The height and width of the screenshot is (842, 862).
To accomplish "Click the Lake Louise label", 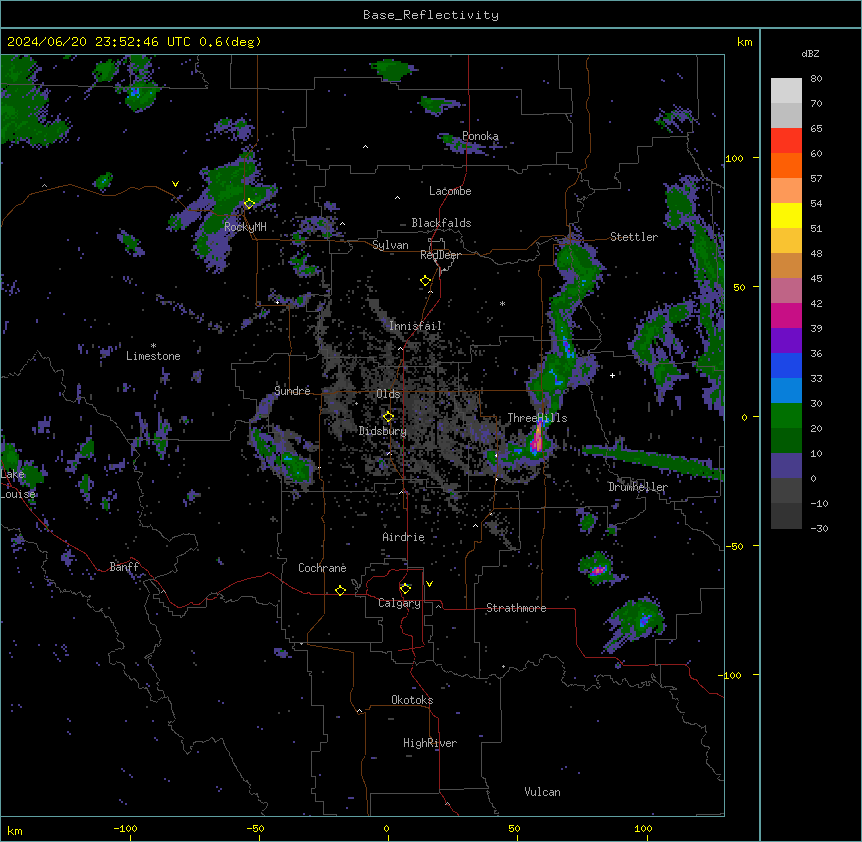I will (18, 484).
